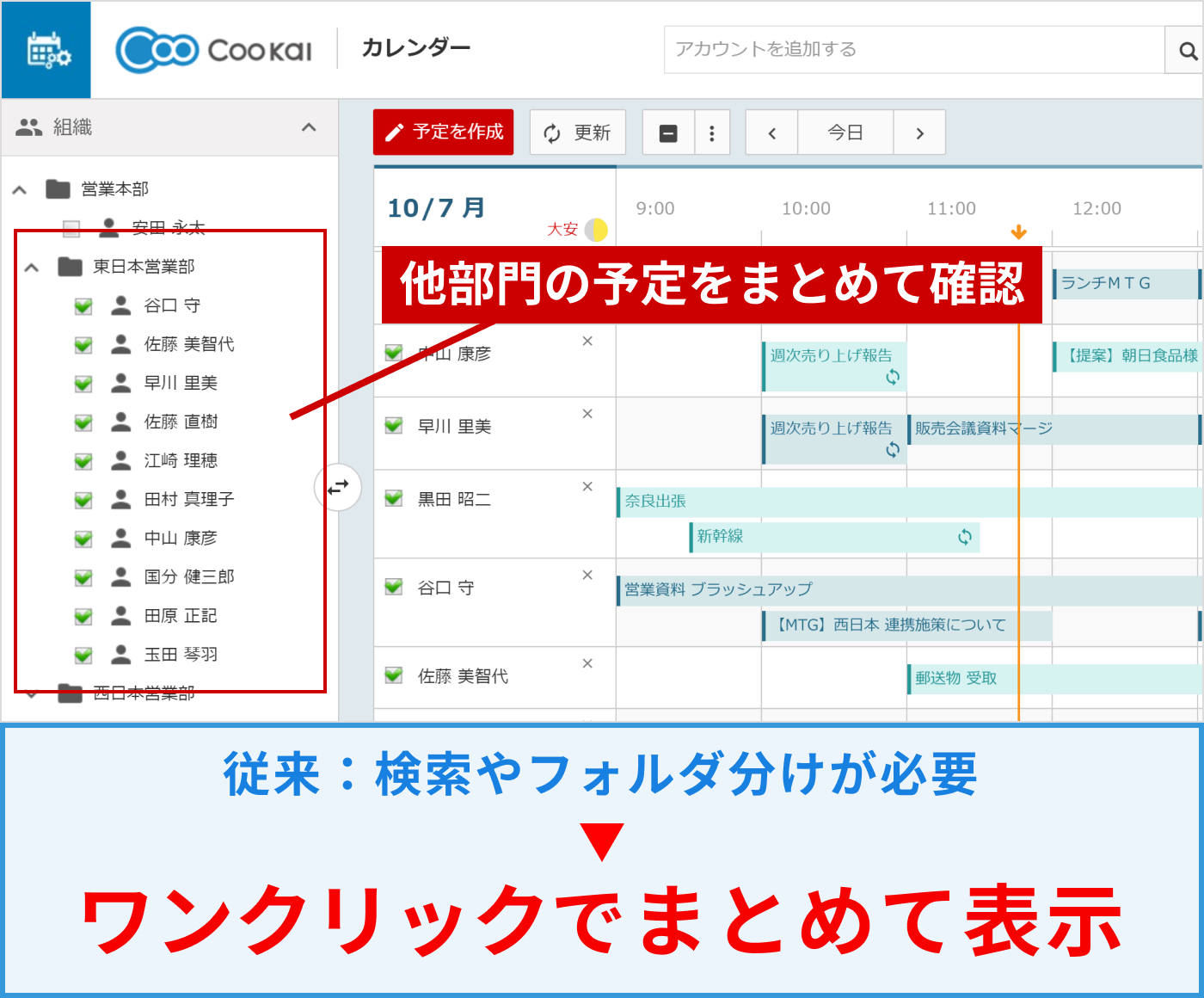Open the 奈良出張 event
This screenshot has height=998, width=1204.
(910, 502)
